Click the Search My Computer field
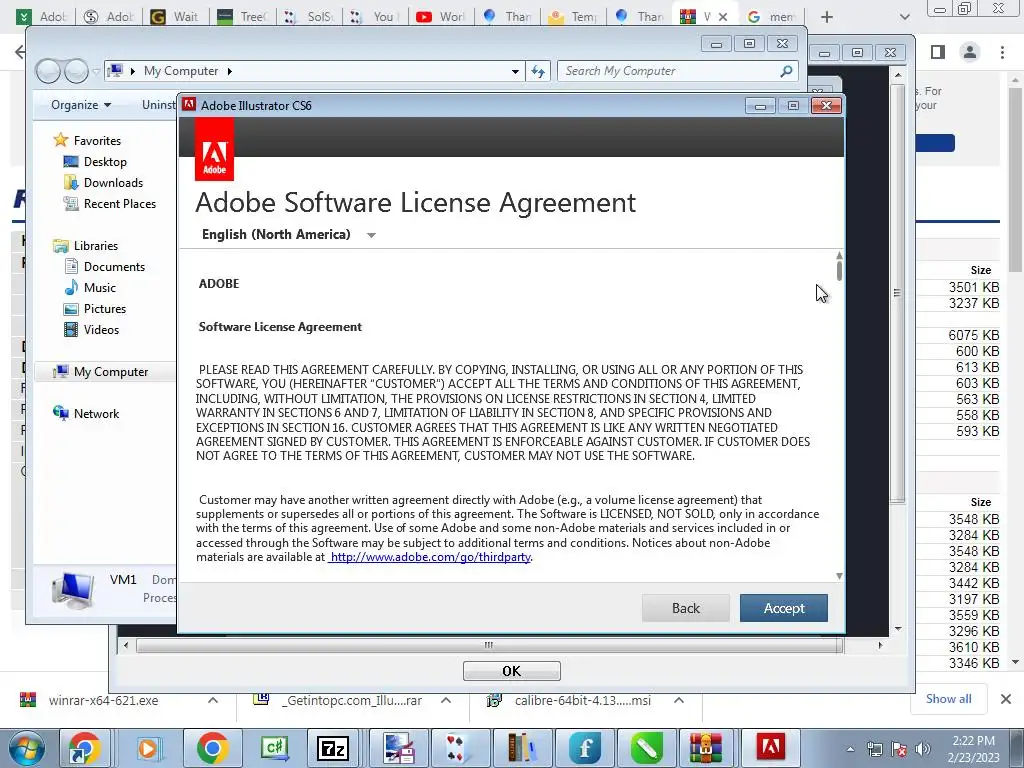Viewport: 1024px width, 768px height. (678, 71)
